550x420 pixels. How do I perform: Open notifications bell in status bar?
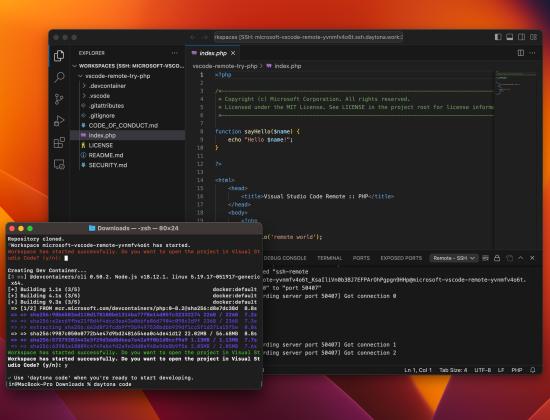coord(533,370)
